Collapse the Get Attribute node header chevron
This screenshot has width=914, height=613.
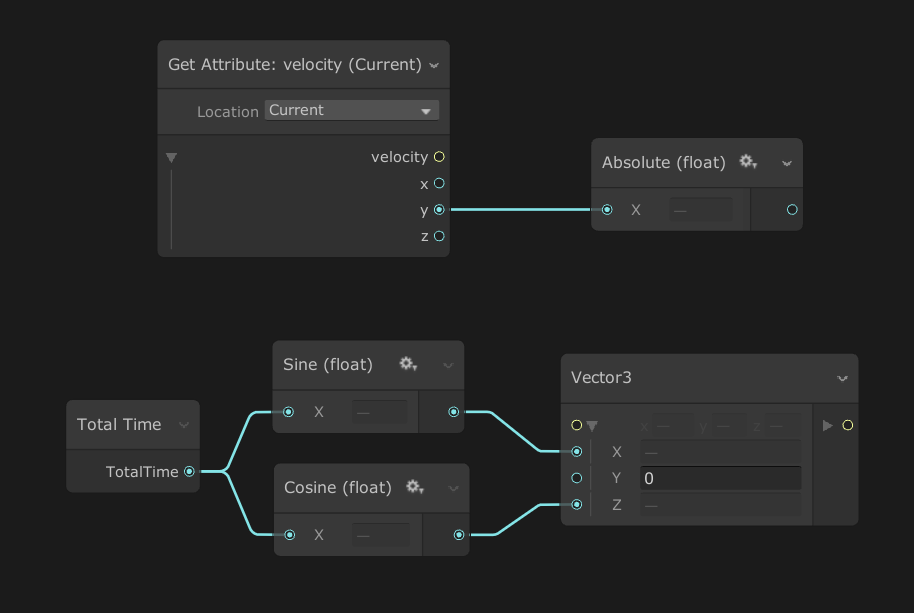pos(434,64)
